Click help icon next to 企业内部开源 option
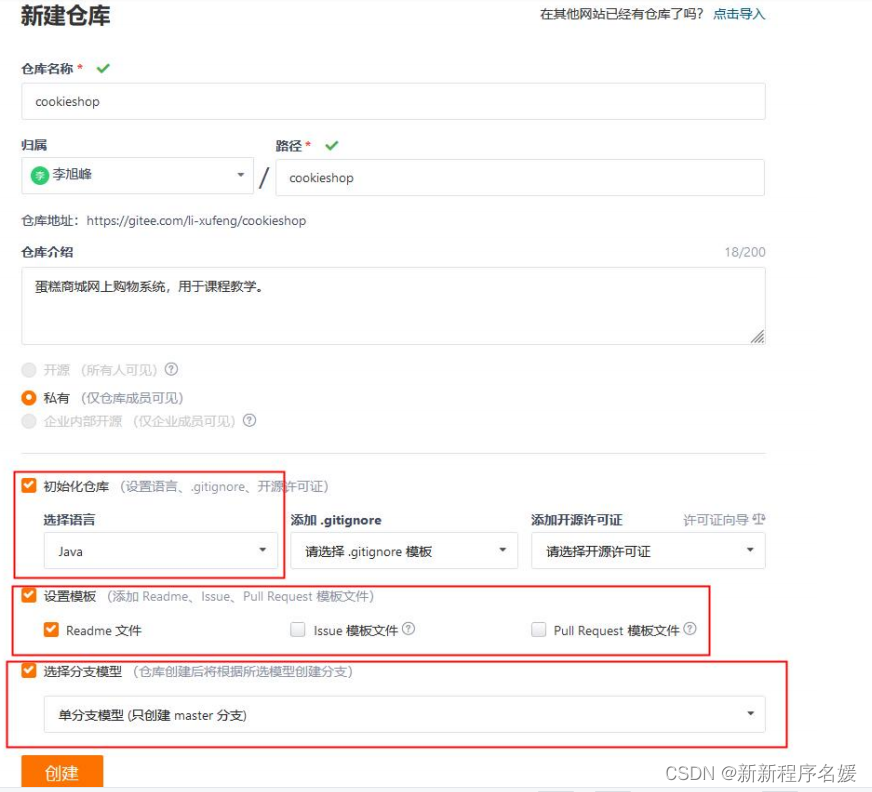Image resolution: width=872 pixels, height=792 pixels. pyautogui.click(x=250, y=420)
